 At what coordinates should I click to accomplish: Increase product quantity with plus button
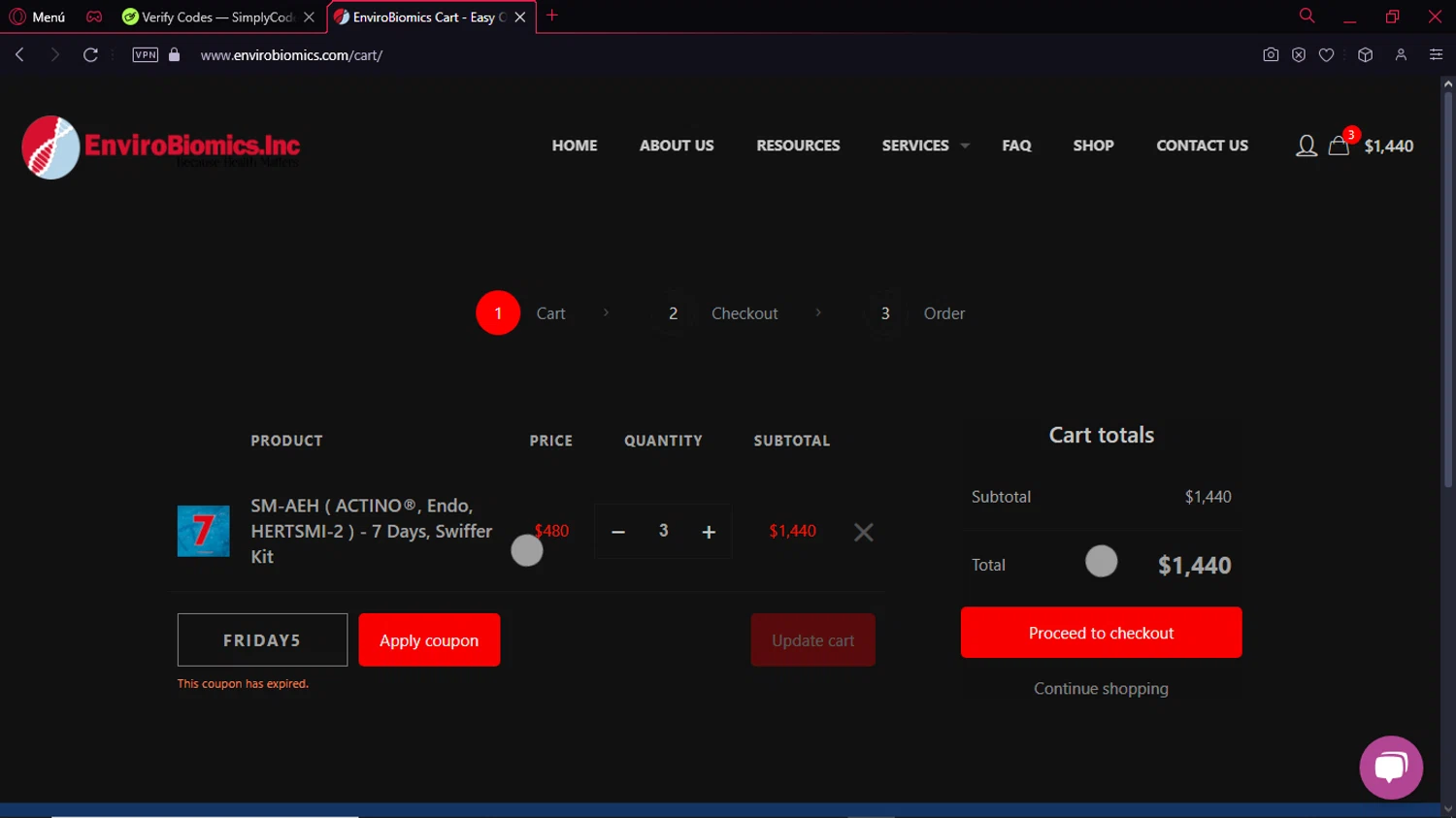[709, 532]
